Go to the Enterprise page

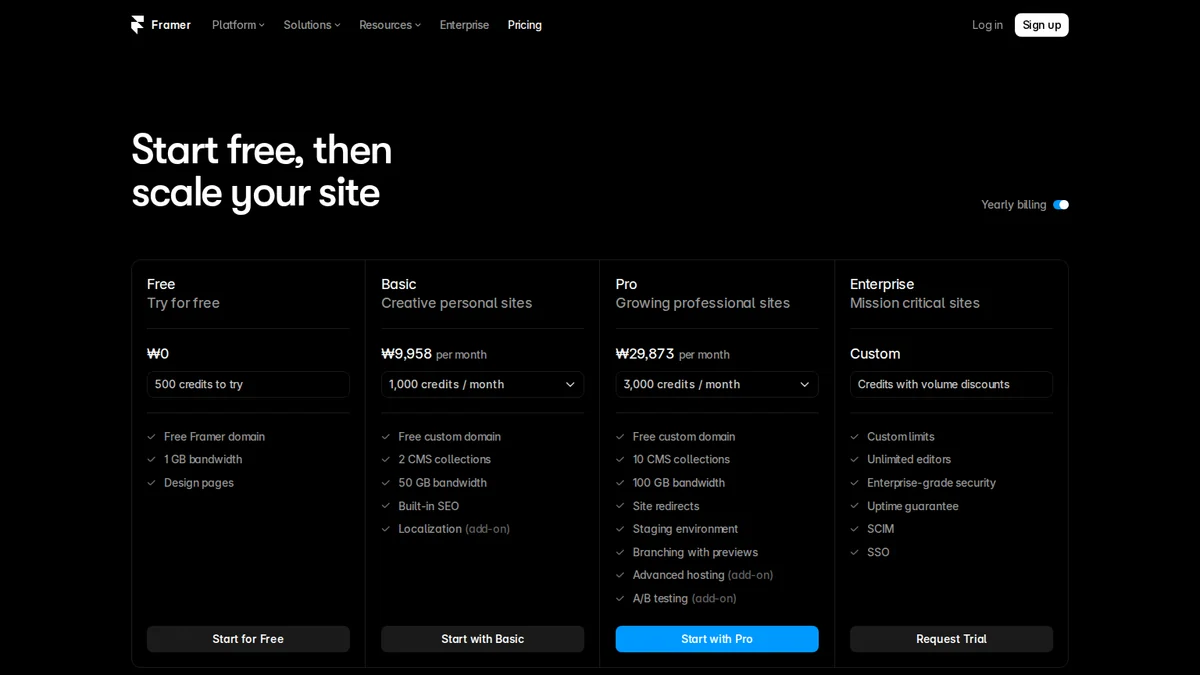[x=464, y=25]
